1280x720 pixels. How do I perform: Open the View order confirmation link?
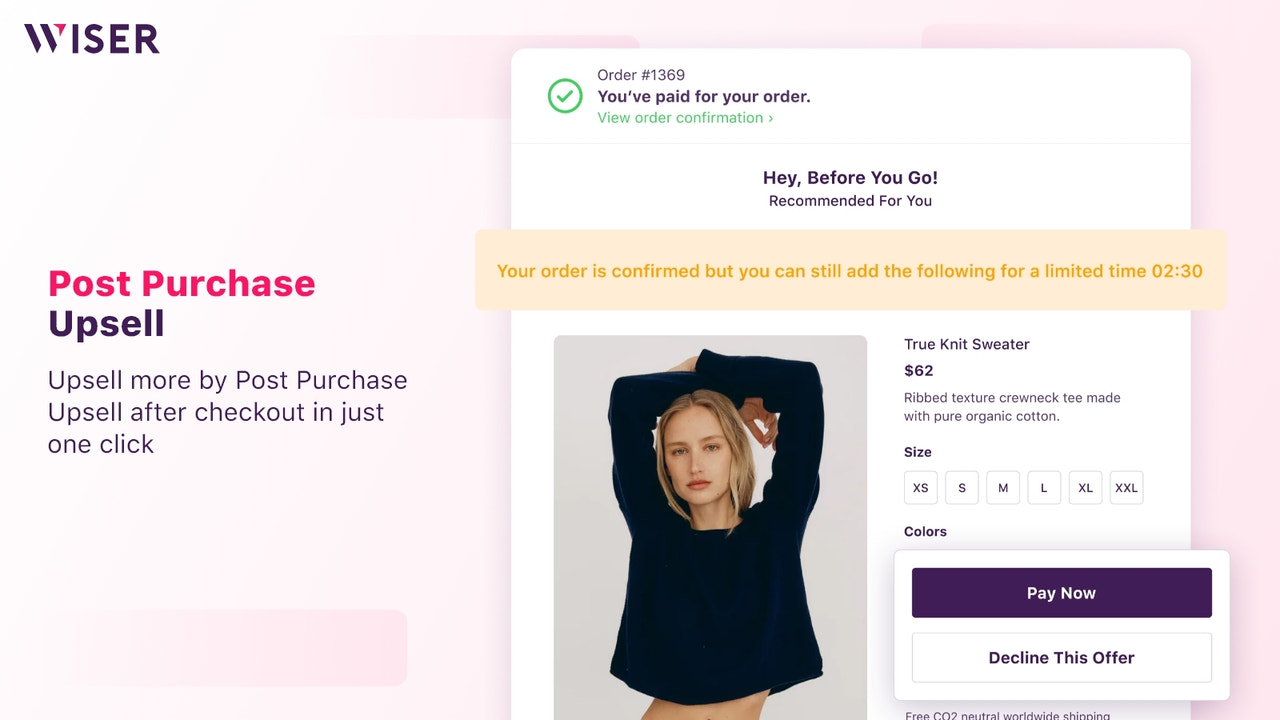pos(678,117)
